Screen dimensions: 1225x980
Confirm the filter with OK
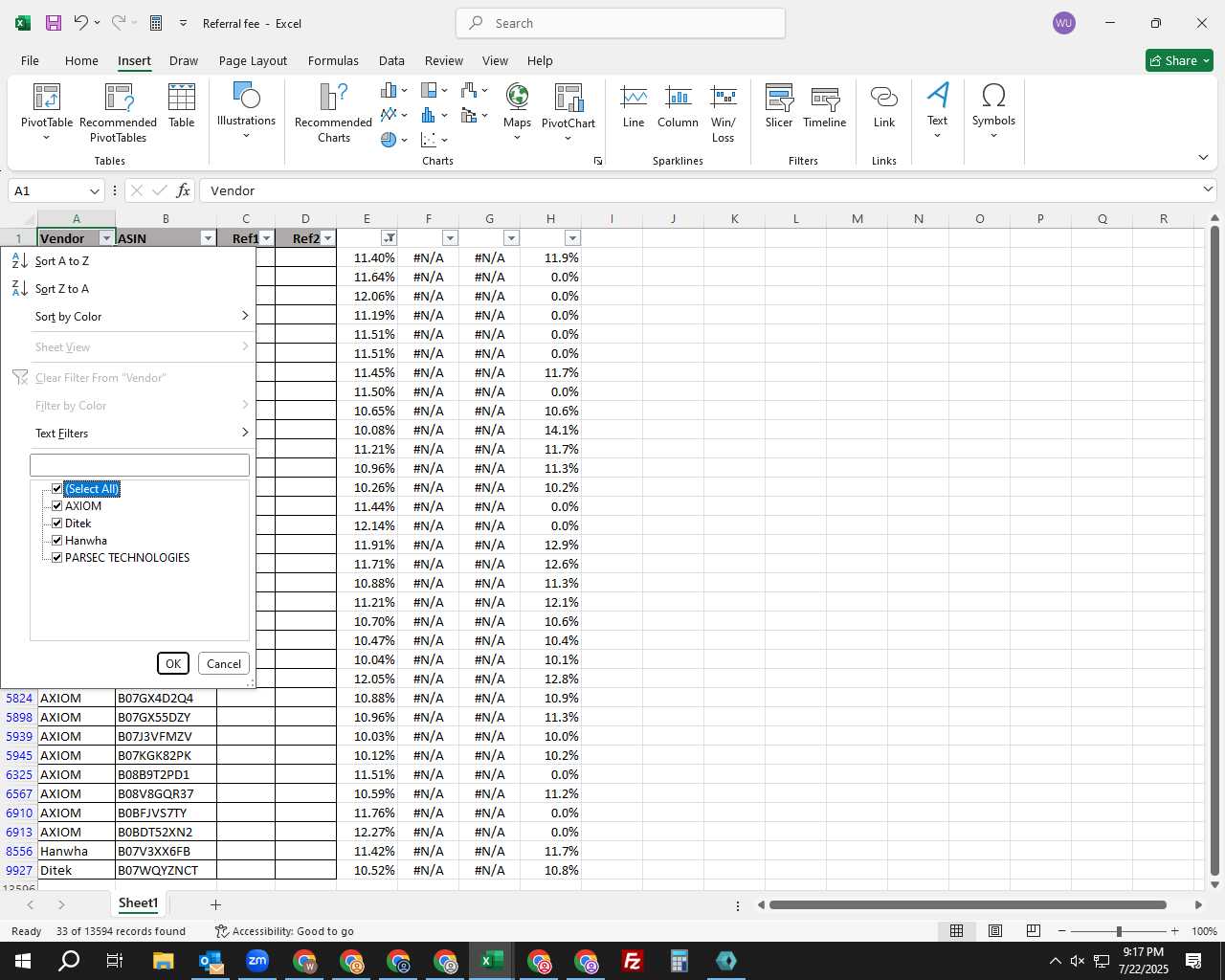tap(173, 663)
